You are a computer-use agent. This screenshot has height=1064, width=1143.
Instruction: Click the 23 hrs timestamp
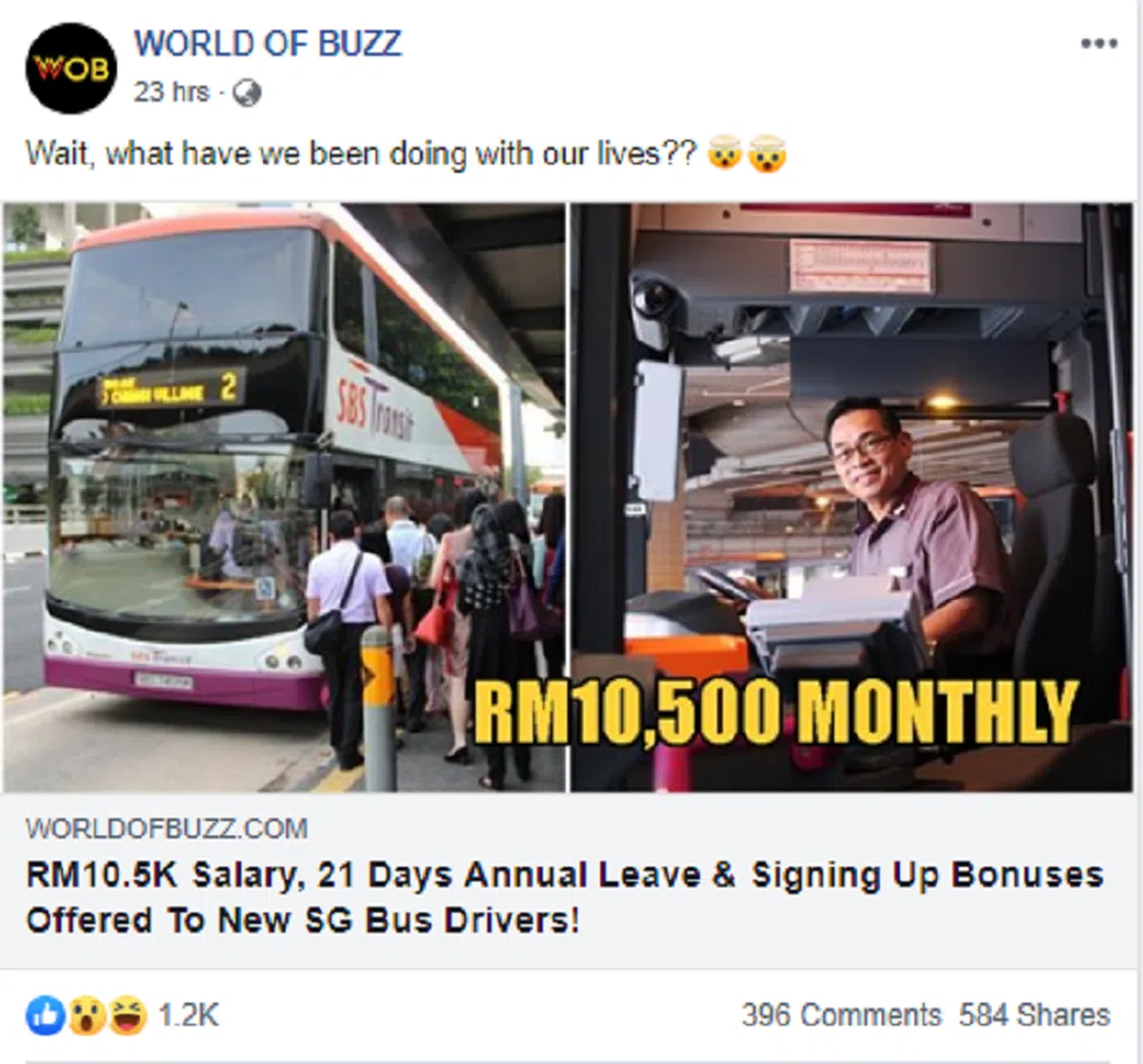click(x=171, y=91)
